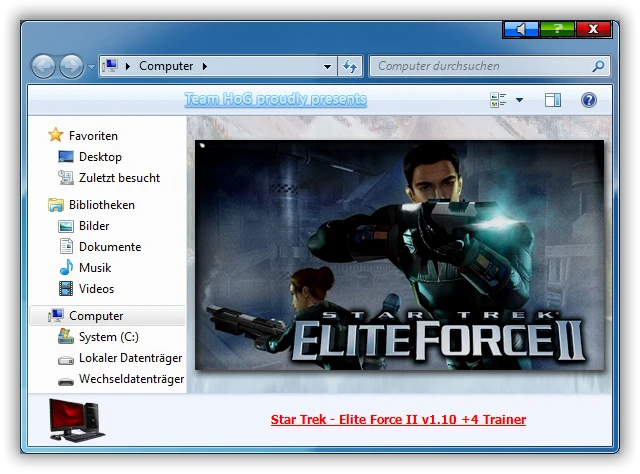Image resolution: width=640 pixels, height=474 pixels.
Task: Toggle the preview pane icon
Action: [553, 100]
